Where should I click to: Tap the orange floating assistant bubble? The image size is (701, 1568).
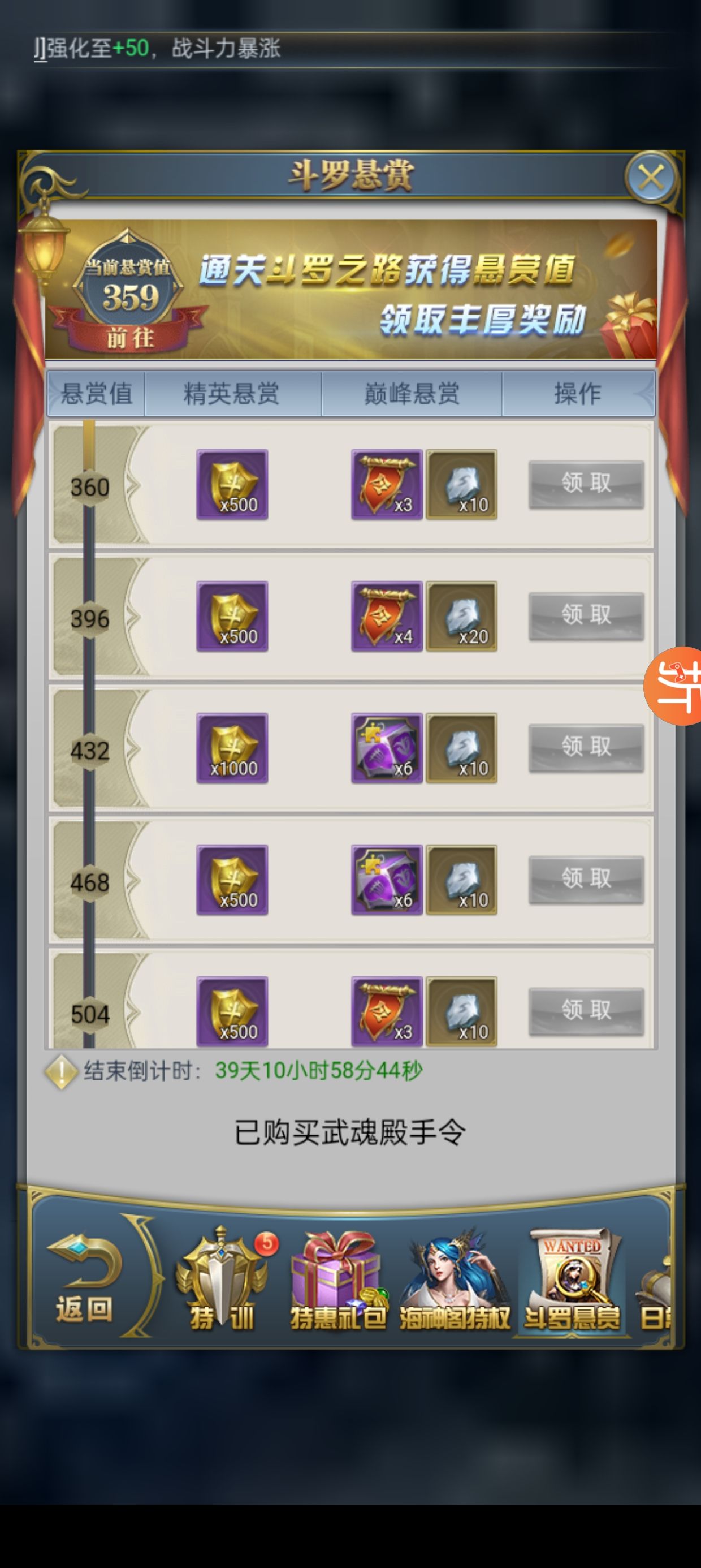674,686
